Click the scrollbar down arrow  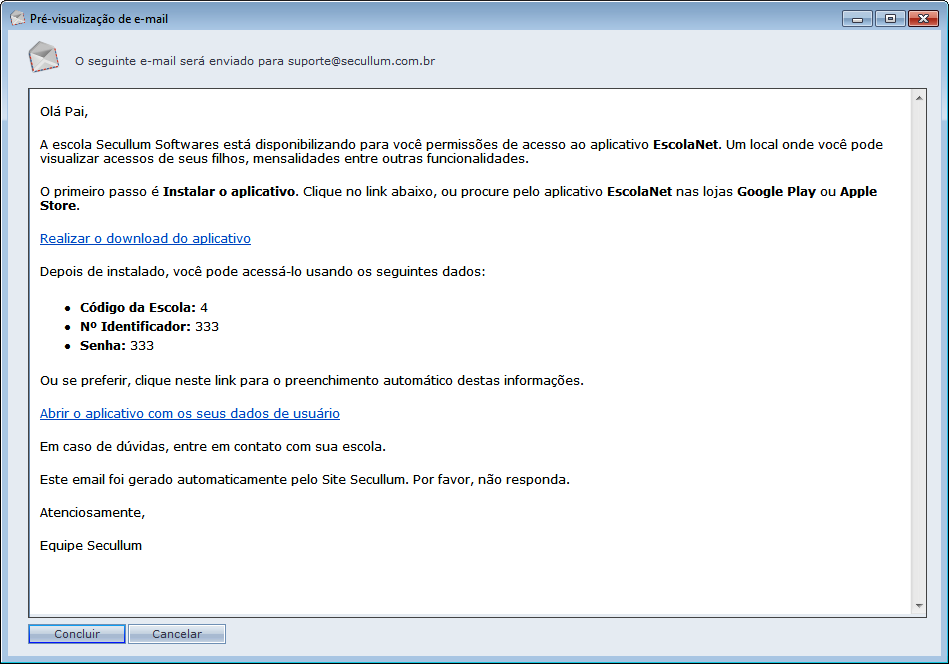point(919,606)
